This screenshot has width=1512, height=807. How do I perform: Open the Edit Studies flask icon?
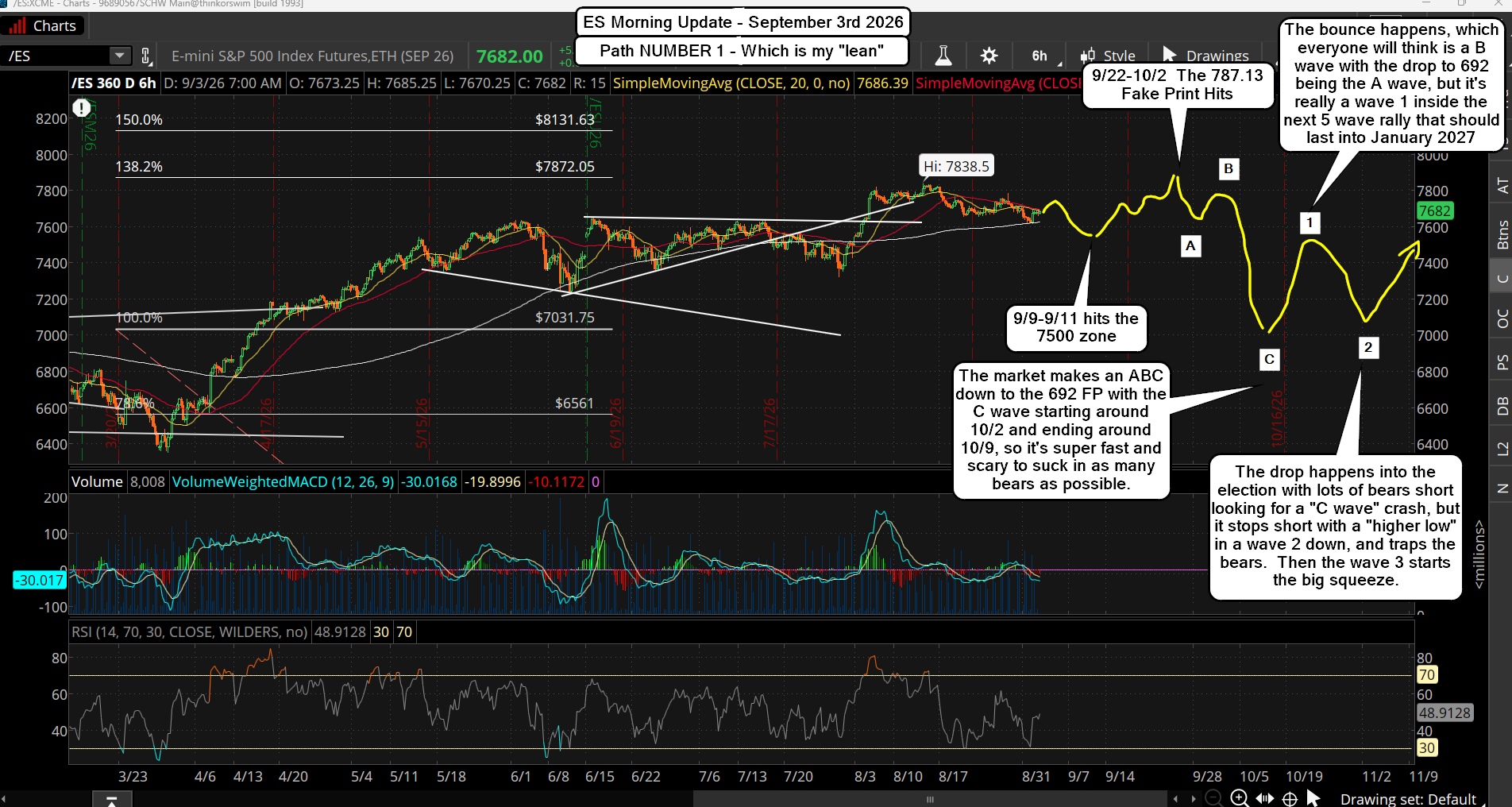point(943,56)
